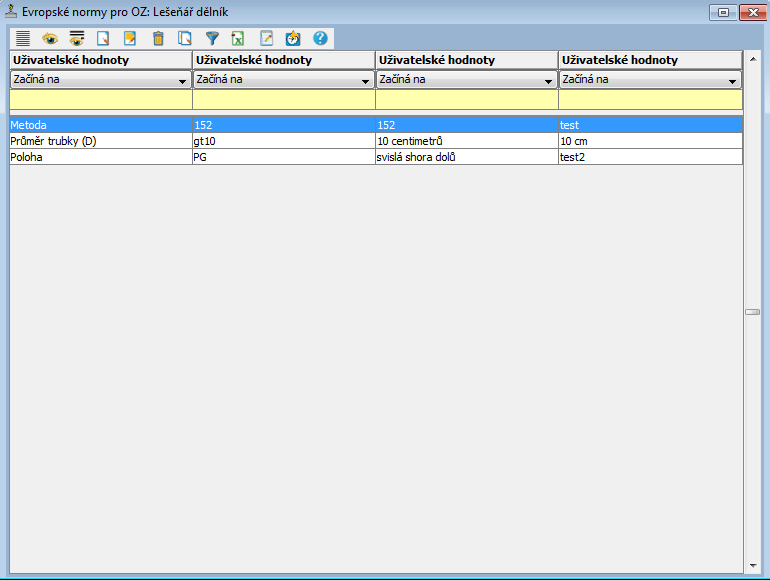Click the yellow page edit record icon
Screen dimensions: 770x580
[130, 39]
